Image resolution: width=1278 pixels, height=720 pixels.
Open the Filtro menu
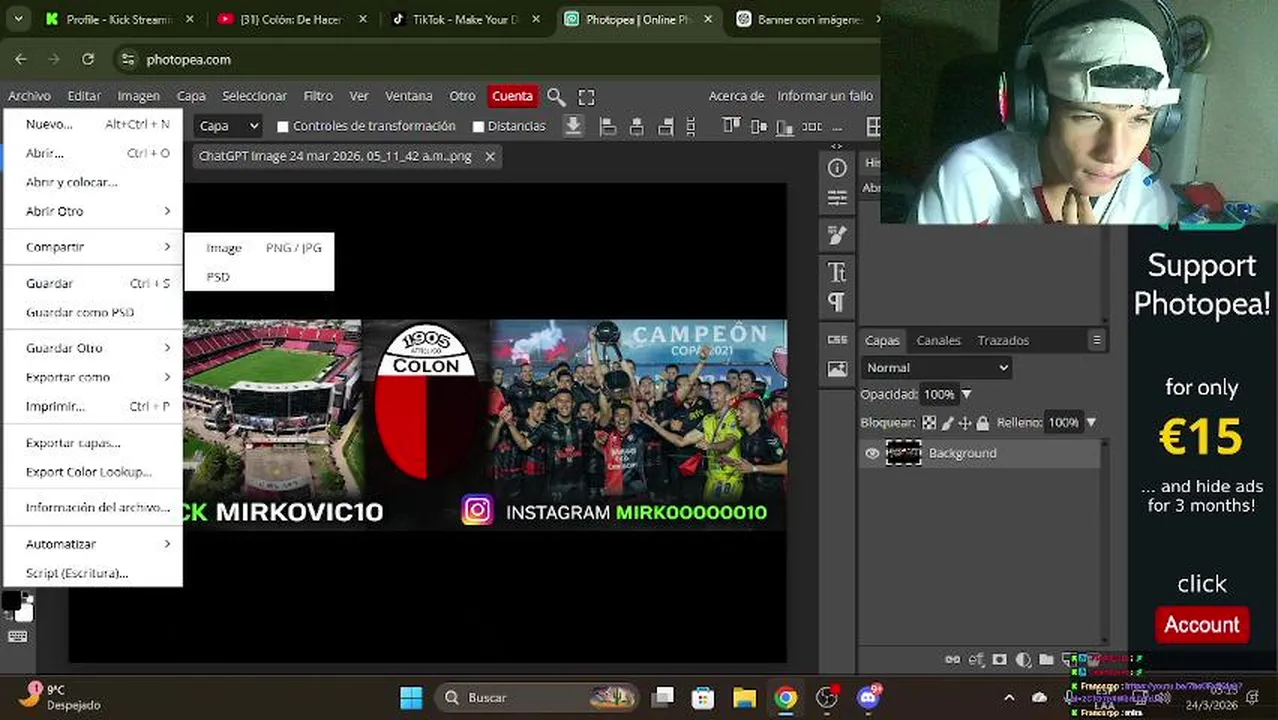[318, 96]
